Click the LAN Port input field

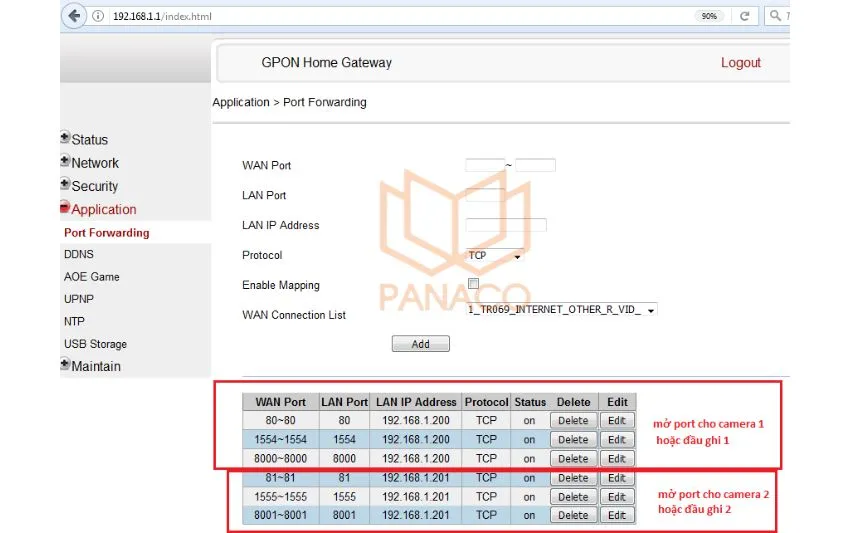[485, 195]
